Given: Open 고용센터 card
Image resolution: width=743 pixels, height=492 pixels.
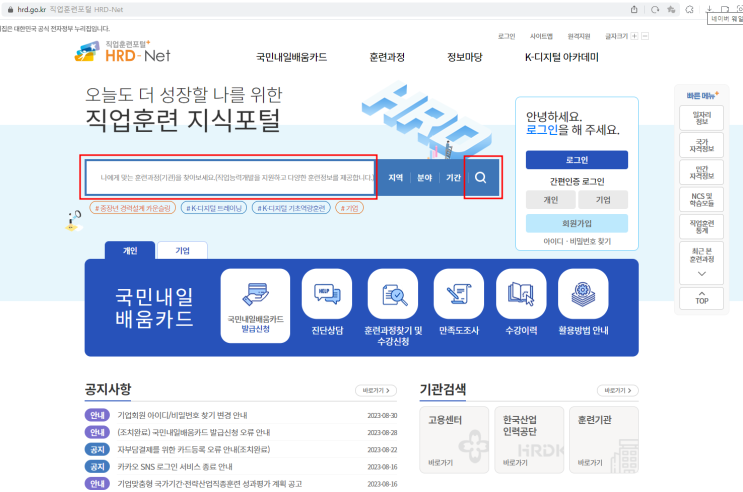Looking at the screenshot, I should (x=454, y=439).
